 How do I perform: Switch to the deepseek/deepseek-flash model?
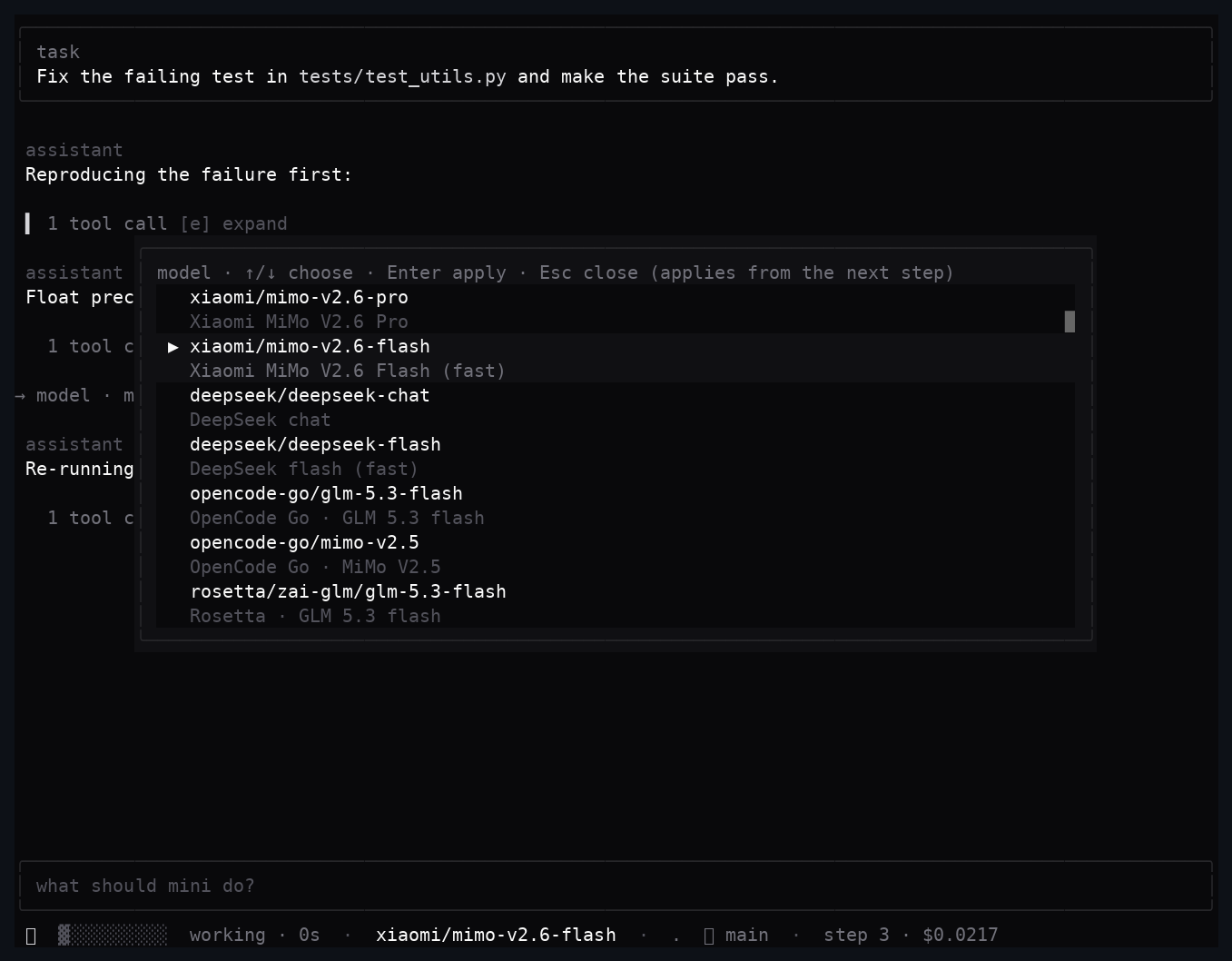[616, 456]
